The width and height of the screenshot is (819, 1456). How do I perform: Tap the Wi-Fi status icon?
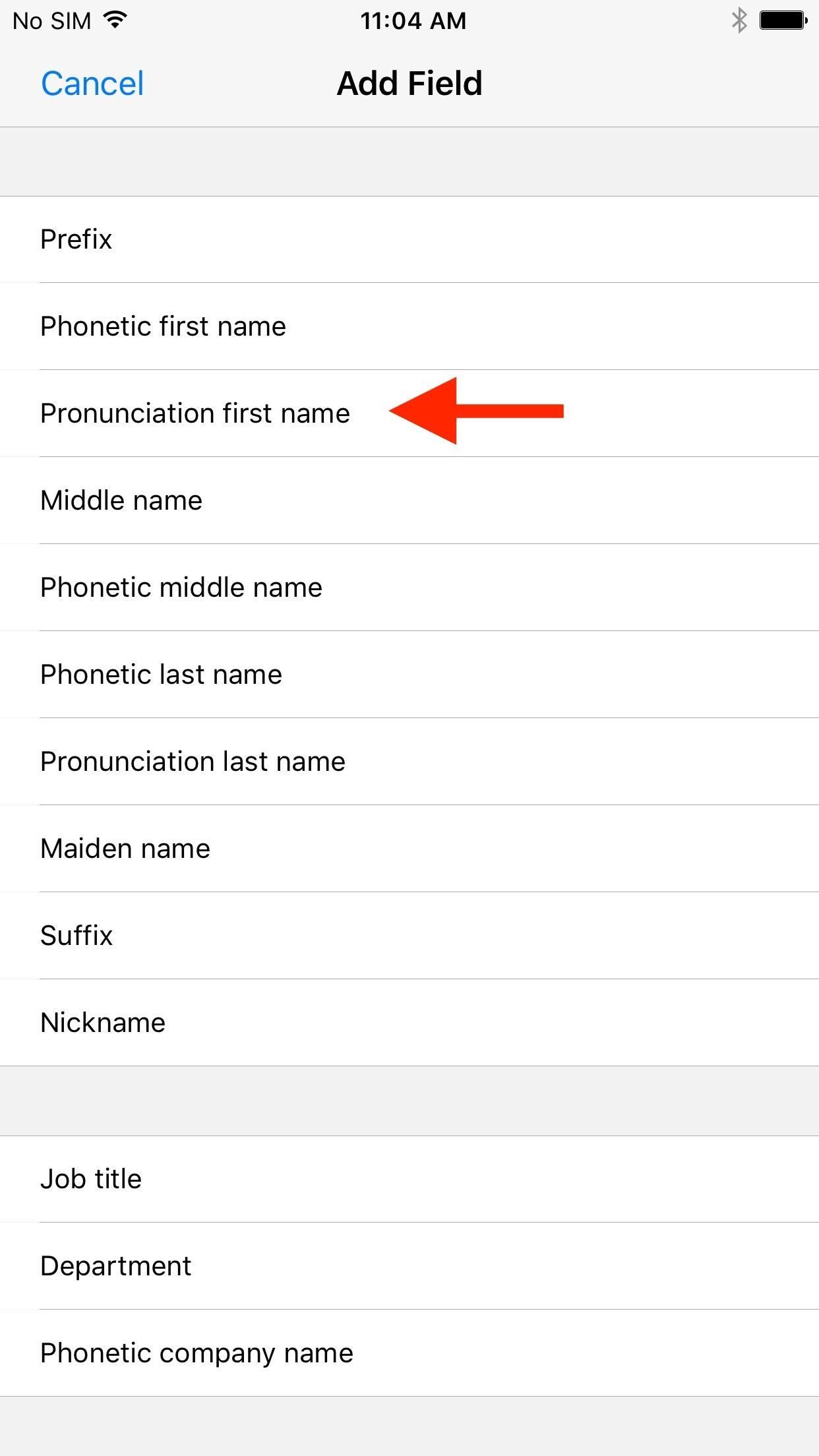coord(115,20)
